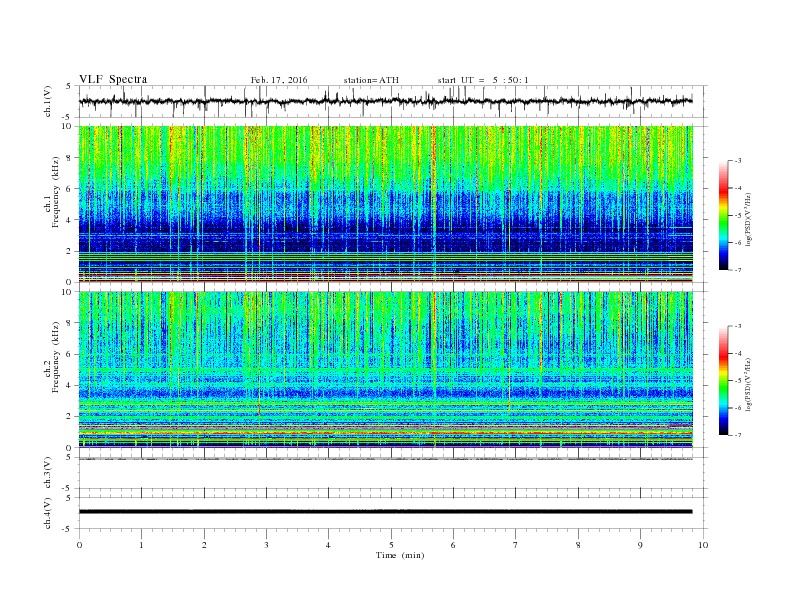Click the "ch.1(V)" waveform axis label
The height and width of the screenshot is (612, 792).
click(x=48, y=101)
